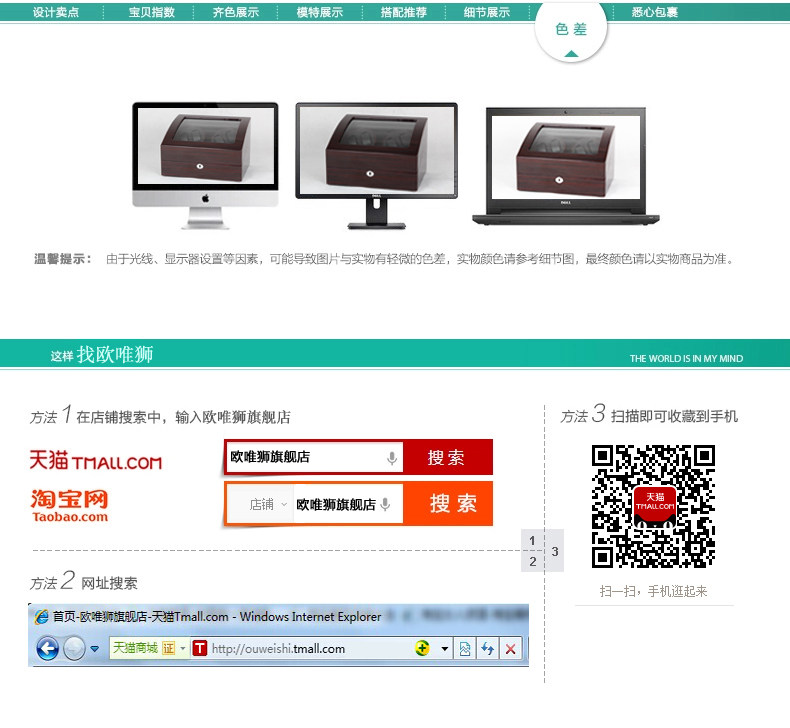Image resolution: width=790 pixels, height=728 pixels.
Task: Switch to the 宝贝指数 tab
Action: pos(151,12)
